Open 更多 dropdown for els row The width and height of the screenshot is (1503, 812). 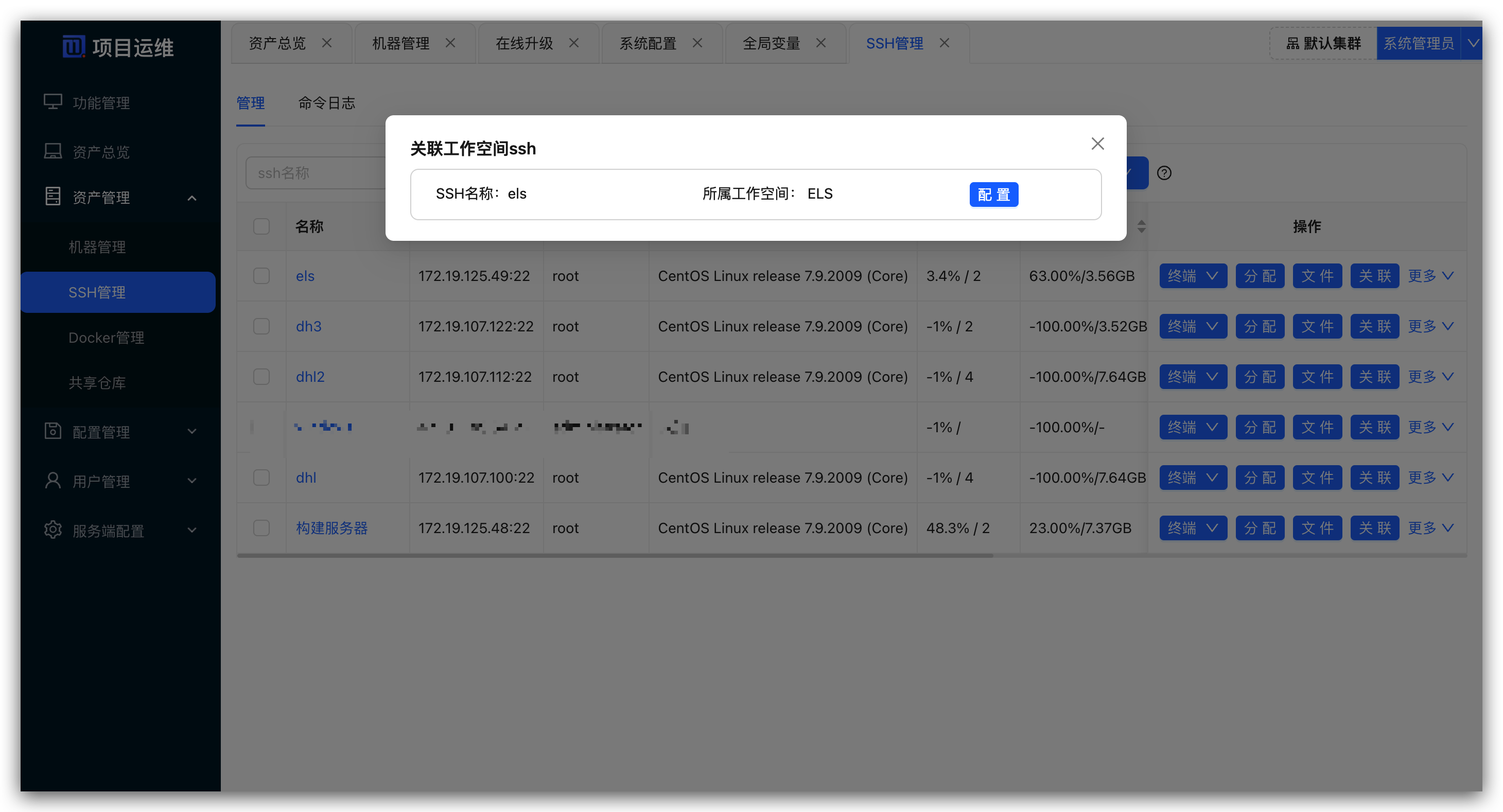(x=1429, y=276)
